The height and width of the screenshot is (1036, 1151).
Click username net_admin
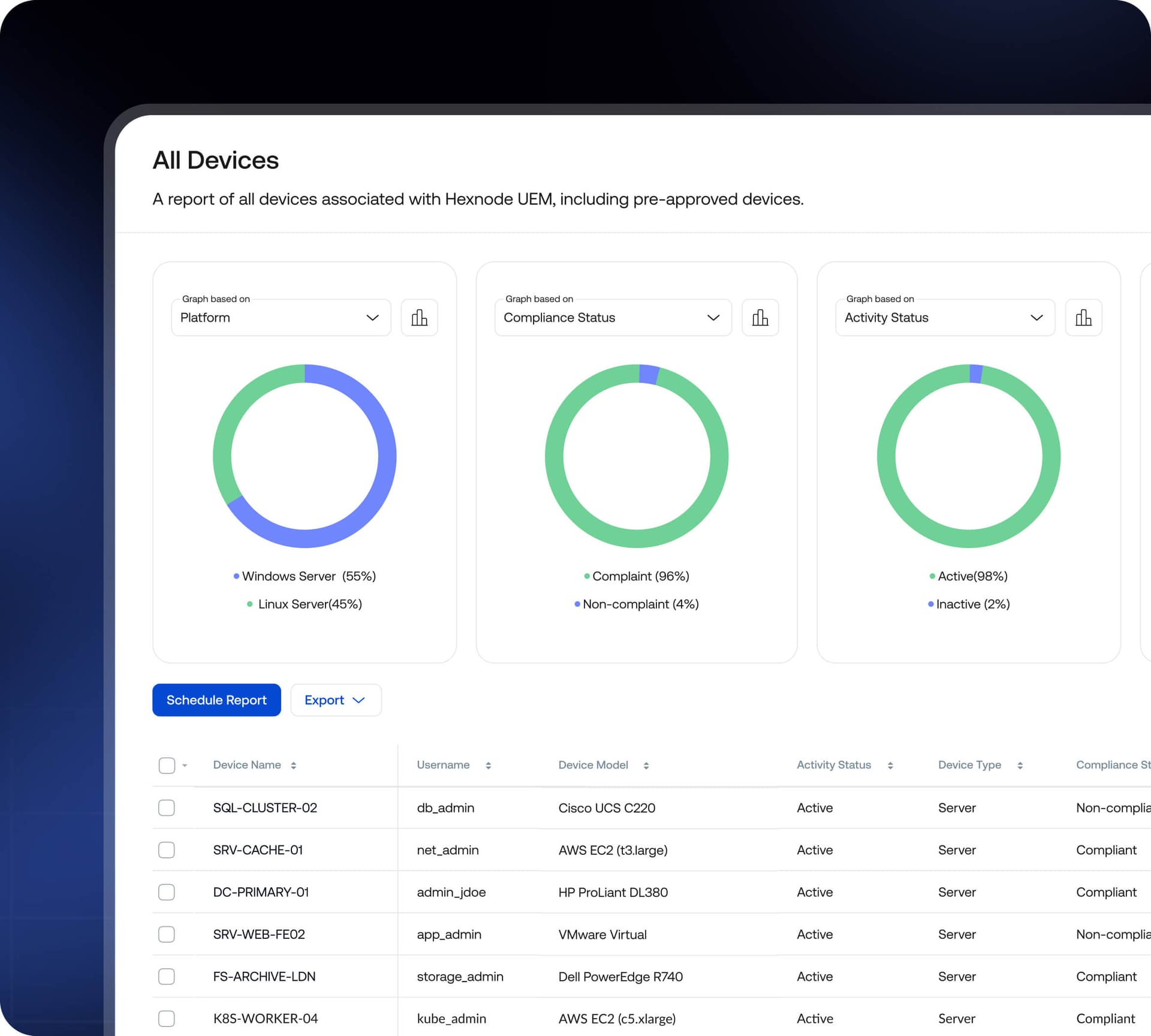point(448,850)
